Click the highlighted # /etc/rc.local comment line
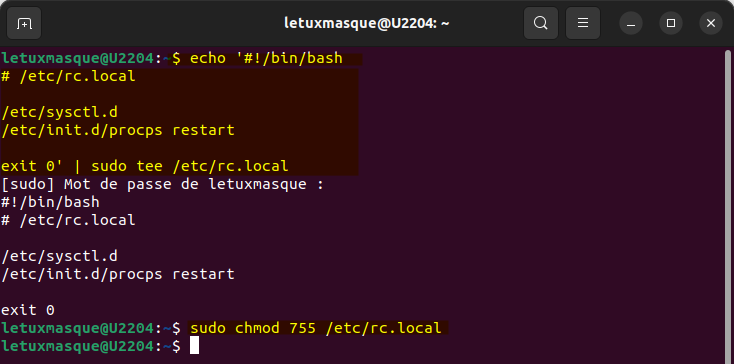734x364 pixels. (68, 76)
